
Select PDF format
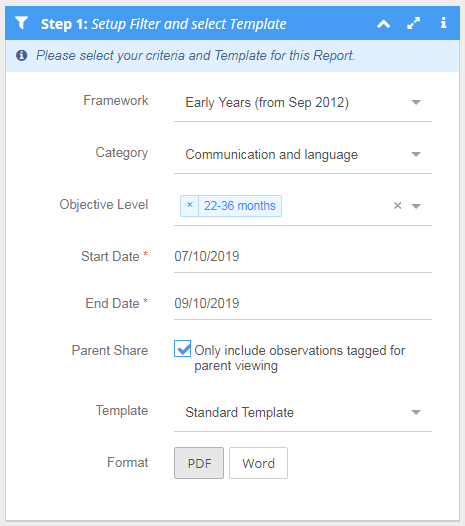(199, 463)
